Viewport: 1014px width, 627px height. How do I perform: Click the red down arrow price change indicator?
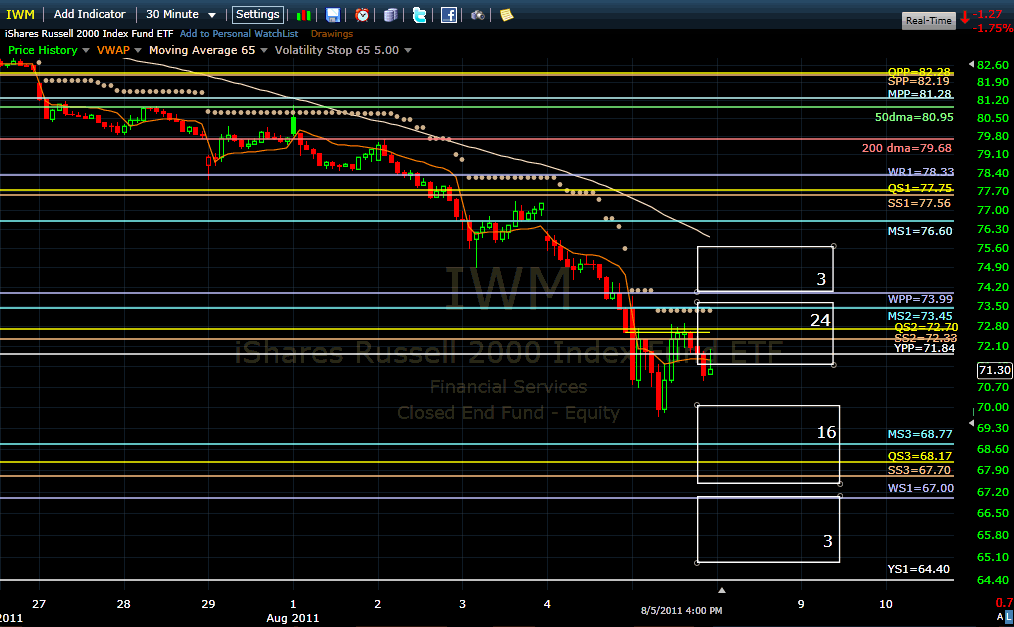click(965, 17)
